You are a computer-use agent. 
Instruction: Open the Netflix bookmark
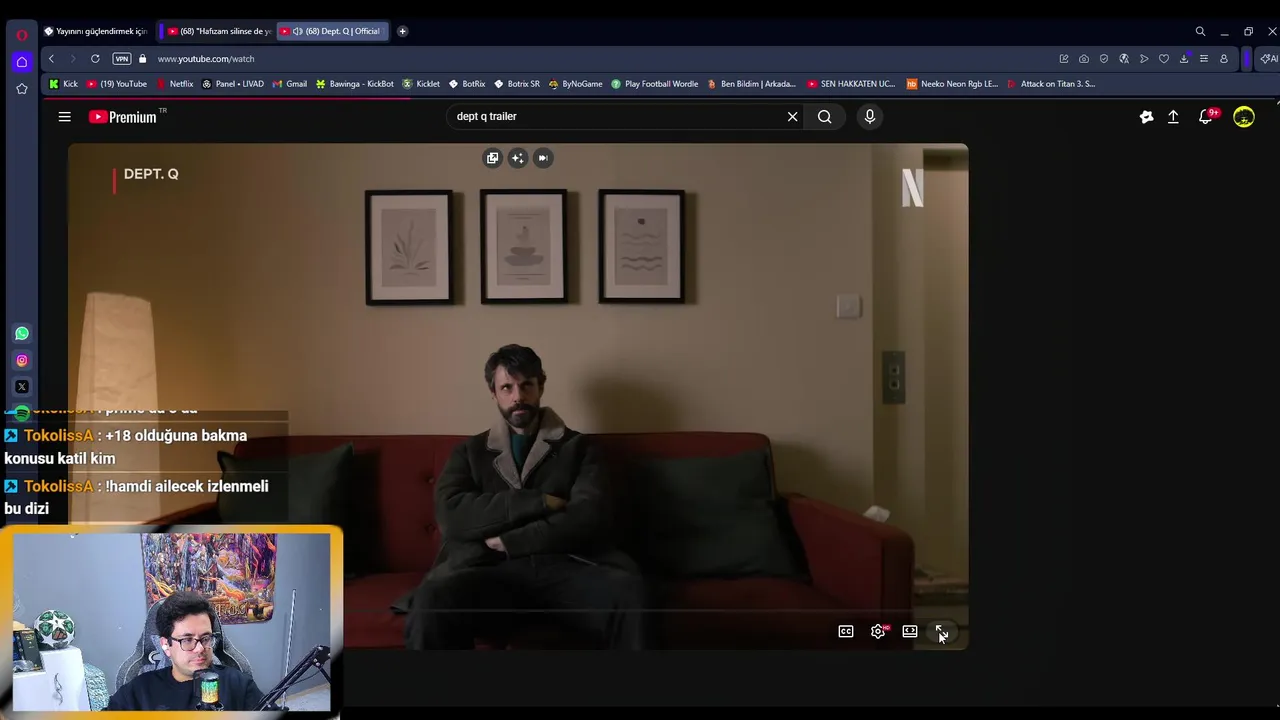click(x=174, y=84)
